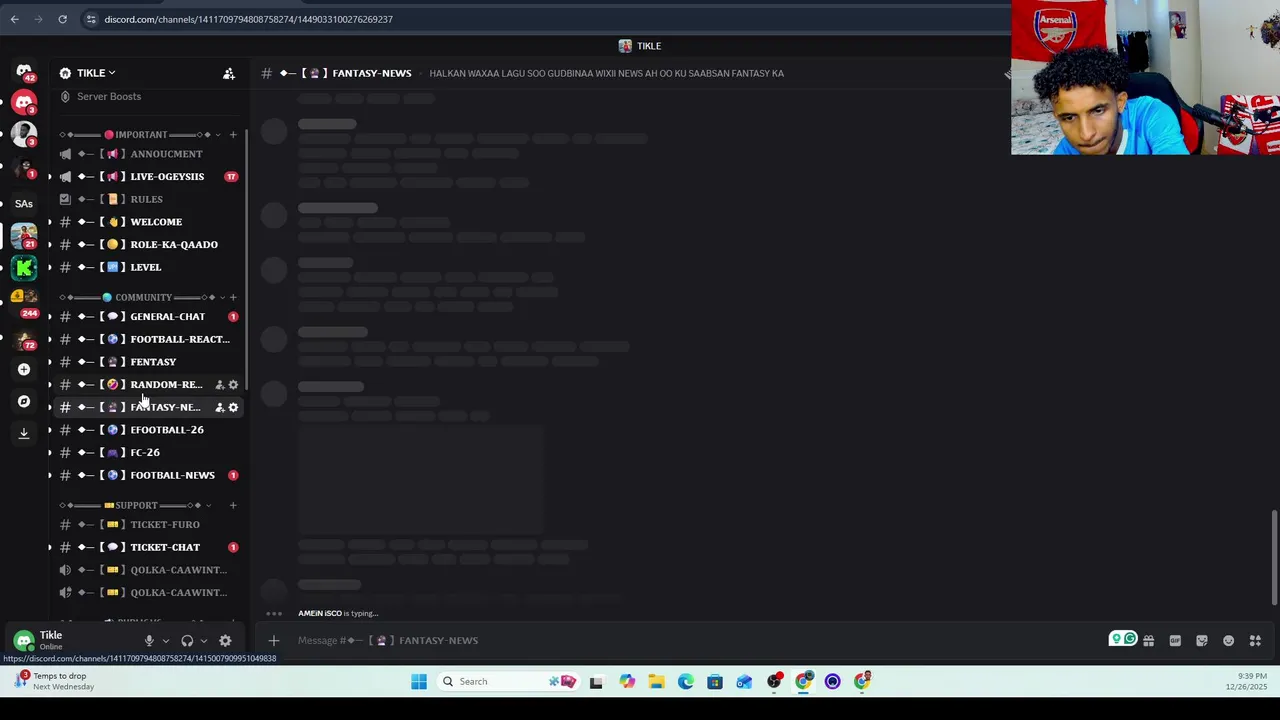Open the RULES channel
Image resolution: width=1280 pixels, height=720 pixels.
(147, 199)
